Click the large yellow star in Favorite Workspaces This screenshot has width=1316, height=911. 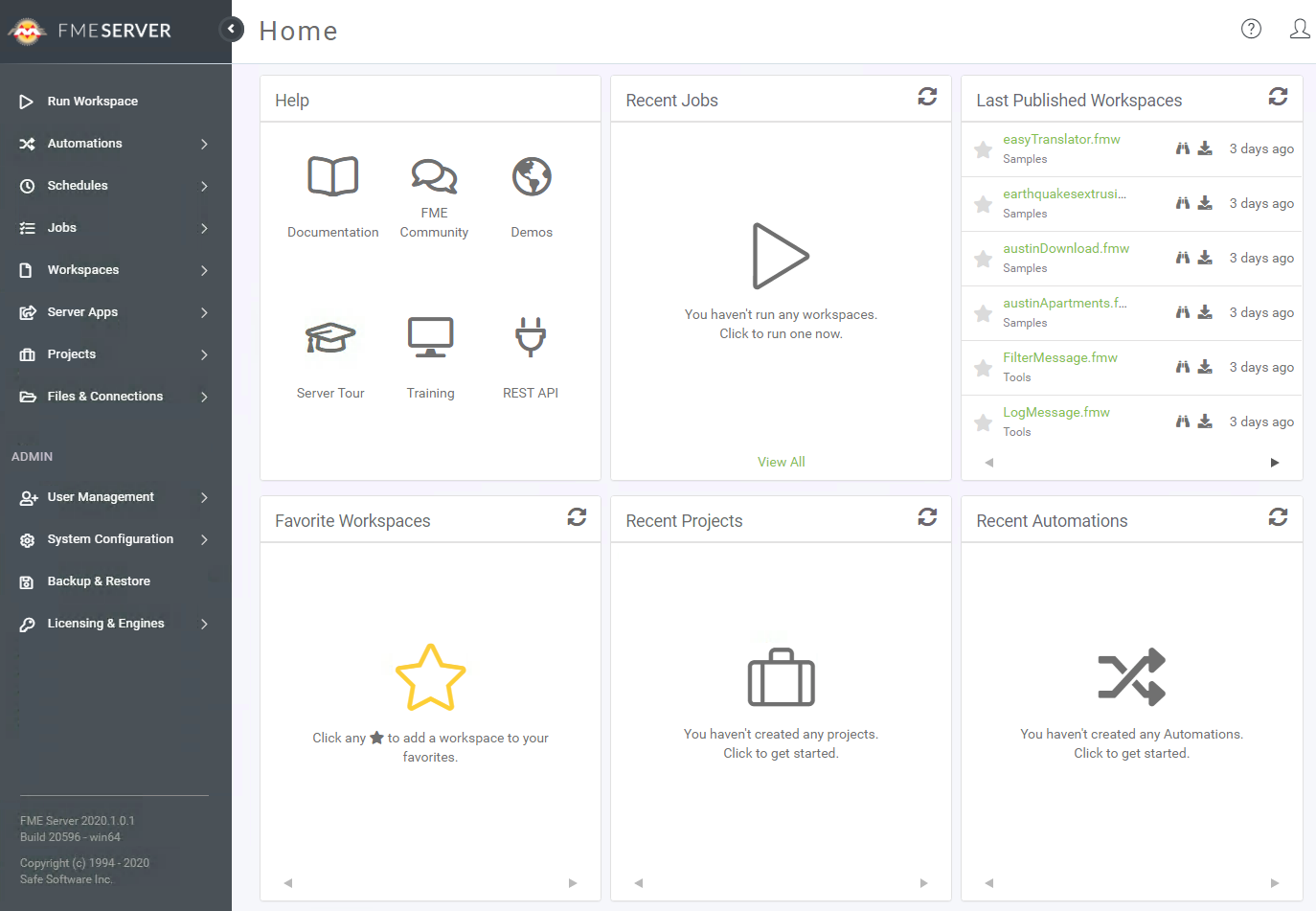click(x=430, y=677)
